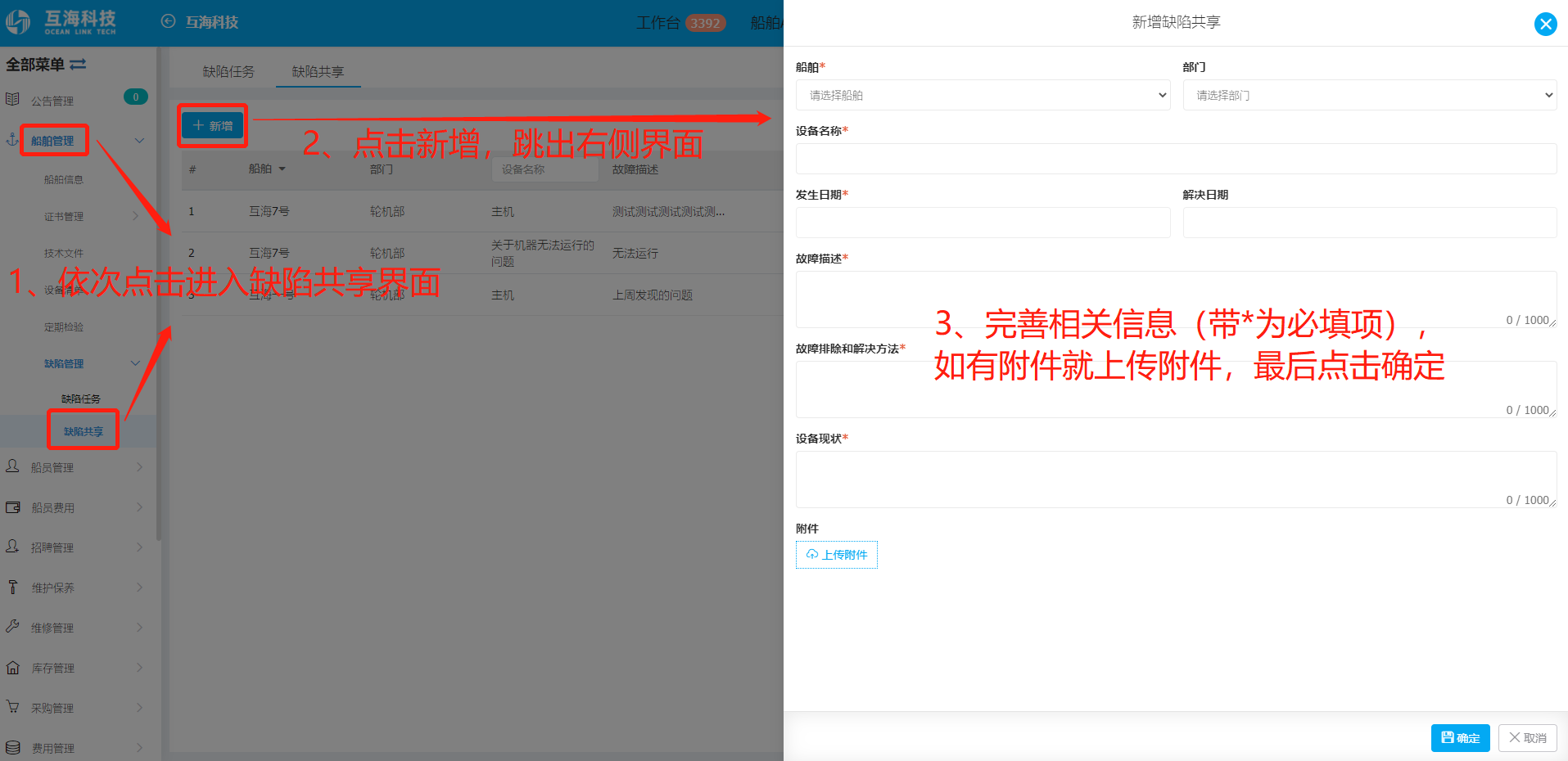Click the 故障排除和解决方法 text area
This screenshot has width=1568, height=761.
[x=1176, y=390]
